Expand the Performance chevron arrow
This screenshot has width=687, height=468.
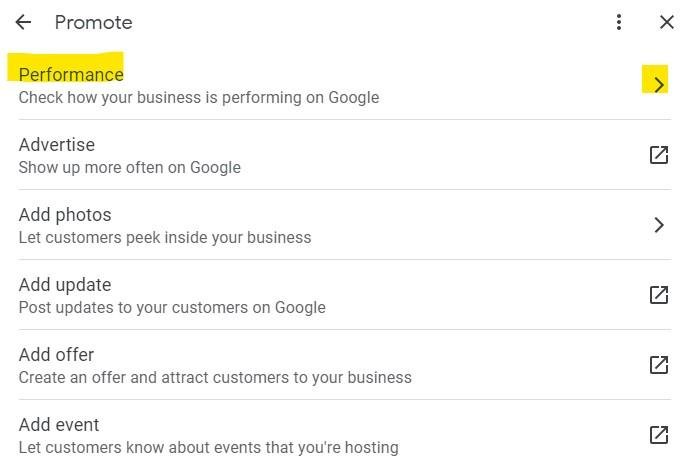coord(659,84)
